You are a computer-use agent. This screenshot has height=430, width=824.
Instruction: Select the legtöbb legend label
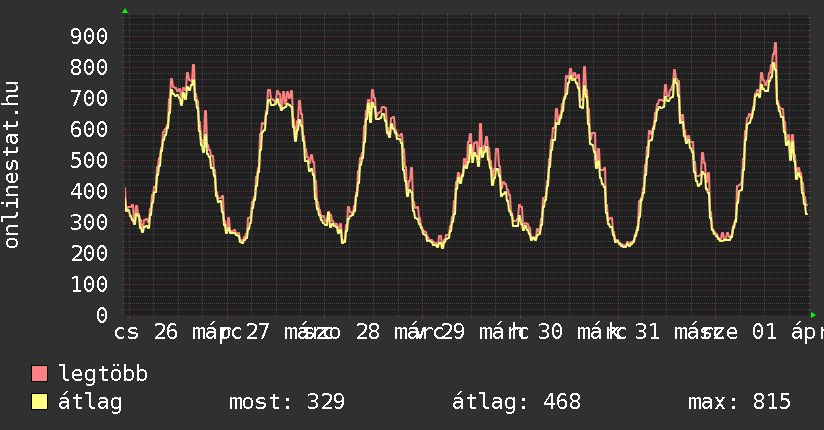pyautogui.click(x=103, y=374)
